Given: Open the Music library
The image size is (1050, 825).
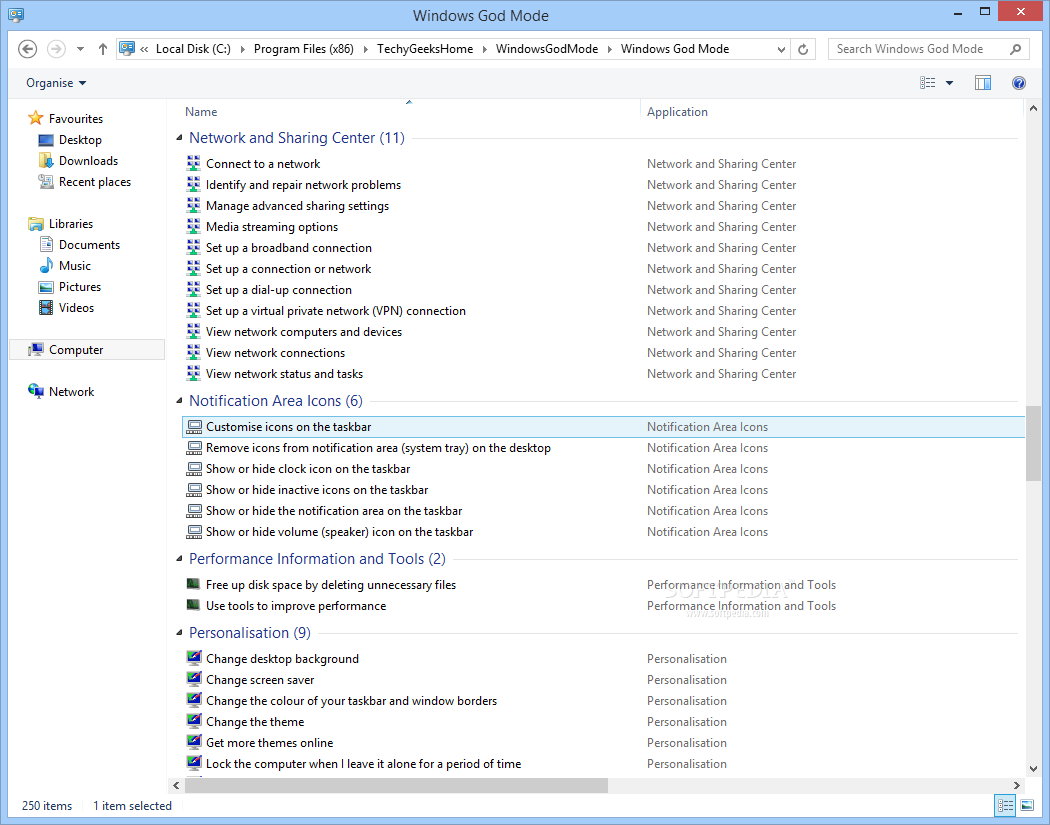Looking at the screenshot, I should click(65, 266).
